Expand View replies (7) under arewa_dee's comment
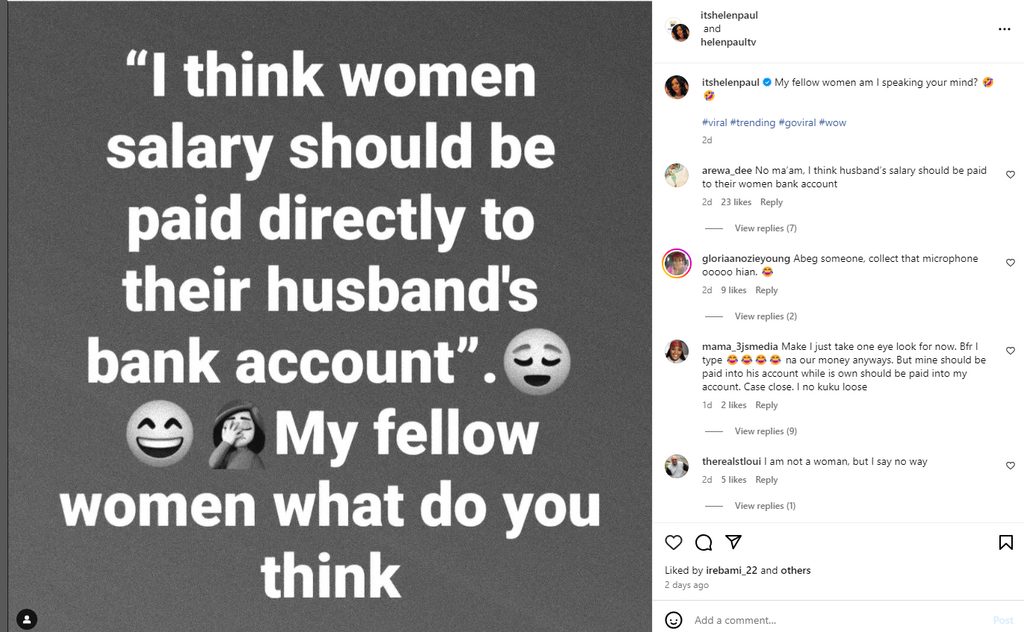 coord(765,227)
